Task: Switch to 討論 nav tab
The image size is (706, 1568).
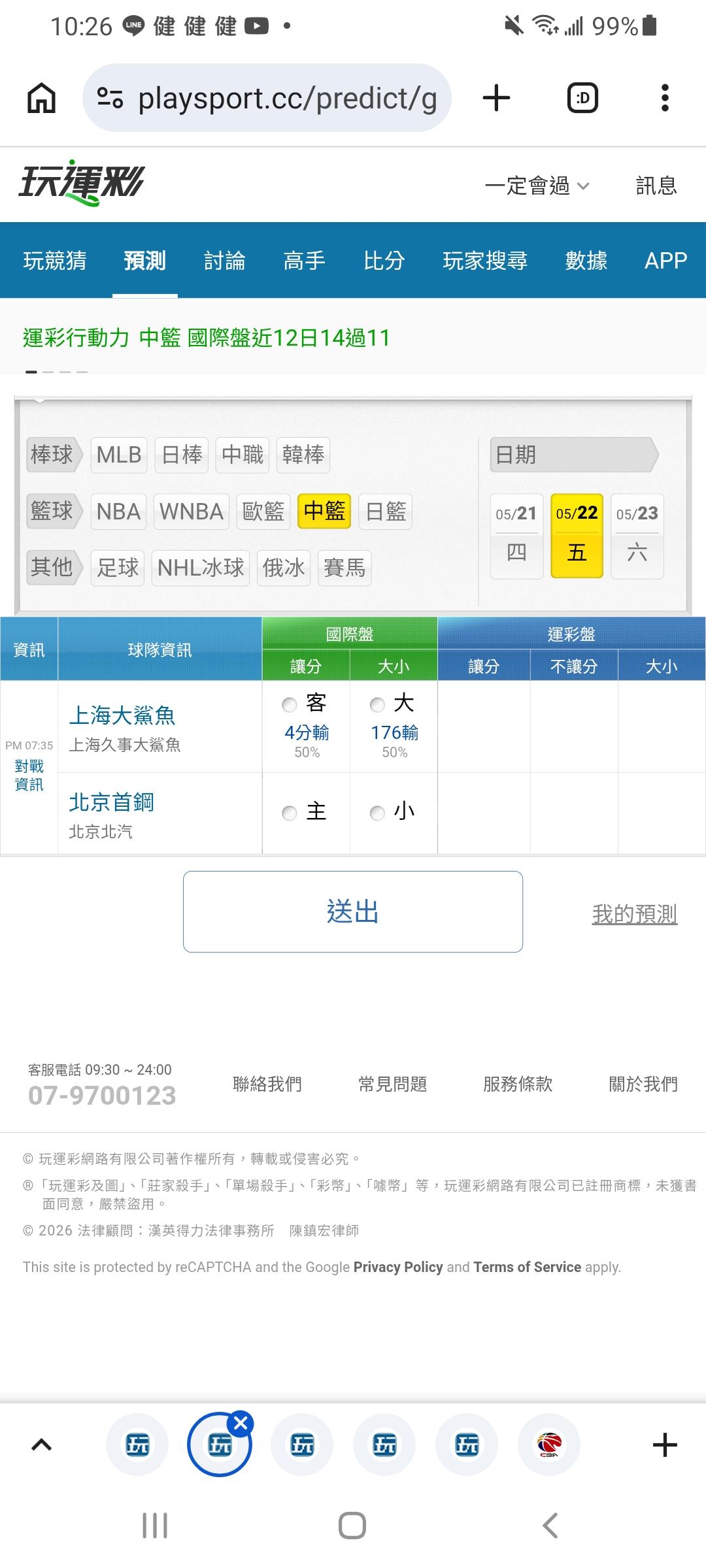Action: [224, 260]
